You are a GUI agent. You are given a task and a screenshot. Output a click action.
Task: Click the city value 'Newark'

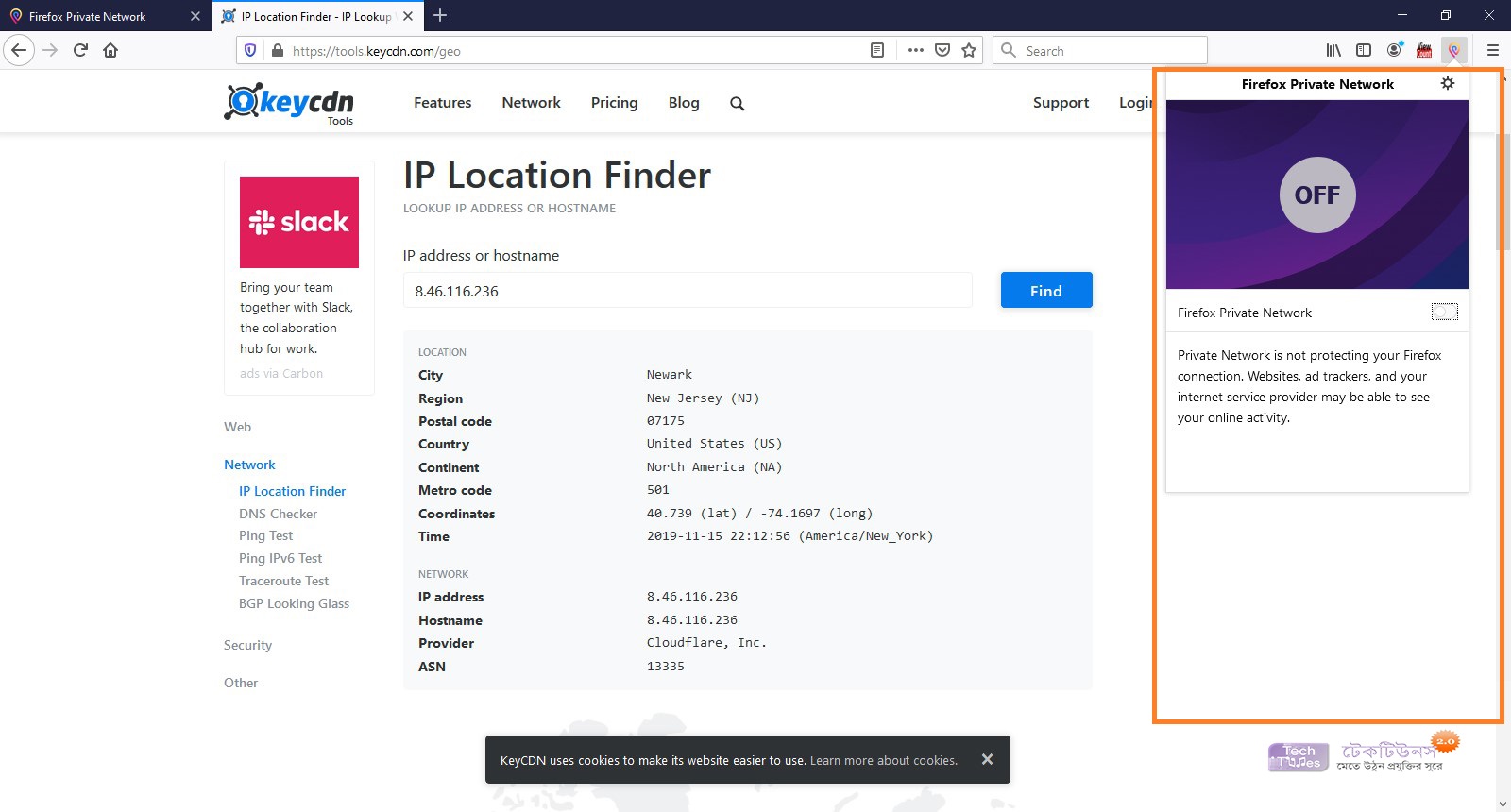point(670,375)
